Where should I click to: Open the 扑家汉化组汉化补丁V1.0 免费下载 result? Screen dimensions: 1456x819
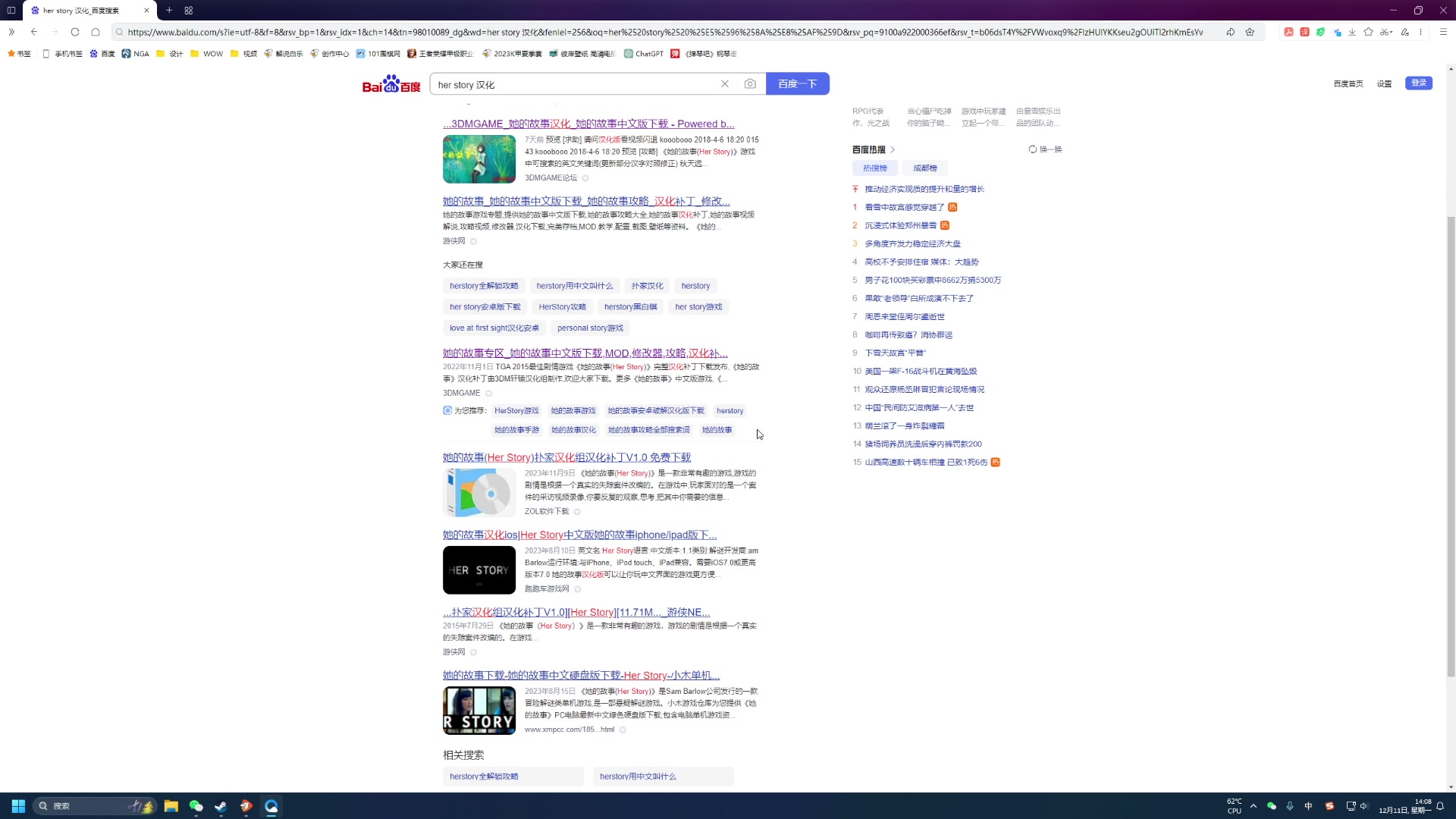[x=566, y=458]
